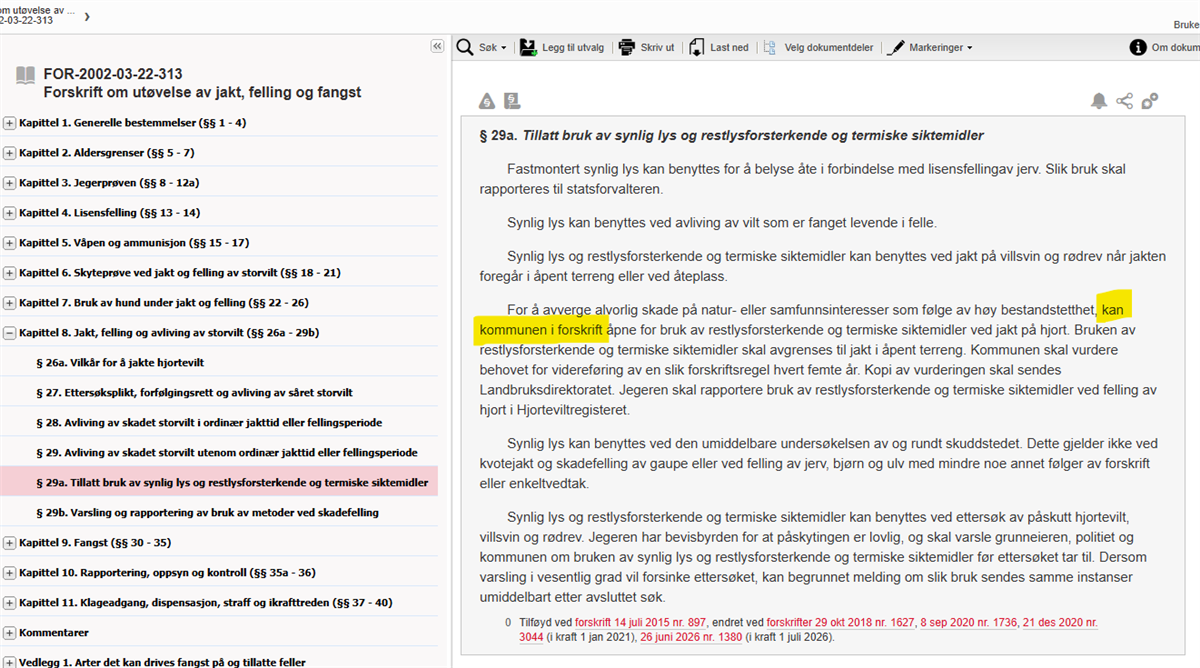Click the gears settings icon above document
Screen dimensions: 1200x668
(x=1150, y=101)
